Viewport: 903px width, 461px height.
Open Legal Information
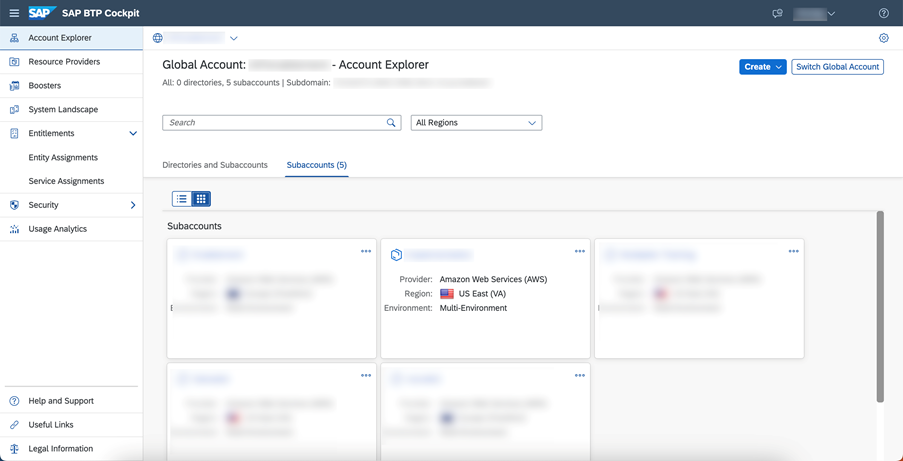(71, 448)
